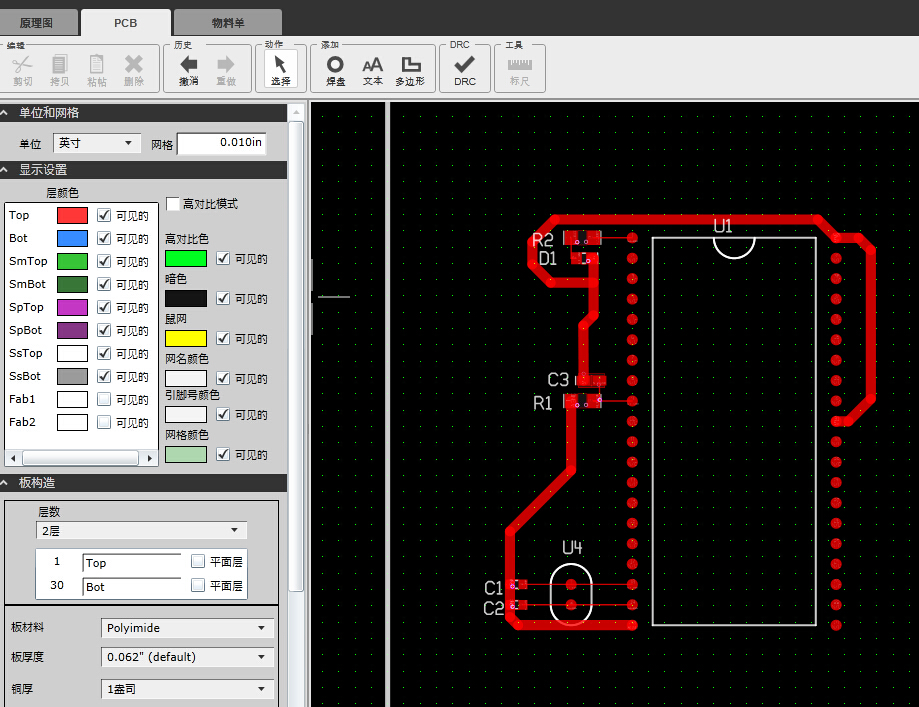Toggle visibility of SpTop layer

104,307
